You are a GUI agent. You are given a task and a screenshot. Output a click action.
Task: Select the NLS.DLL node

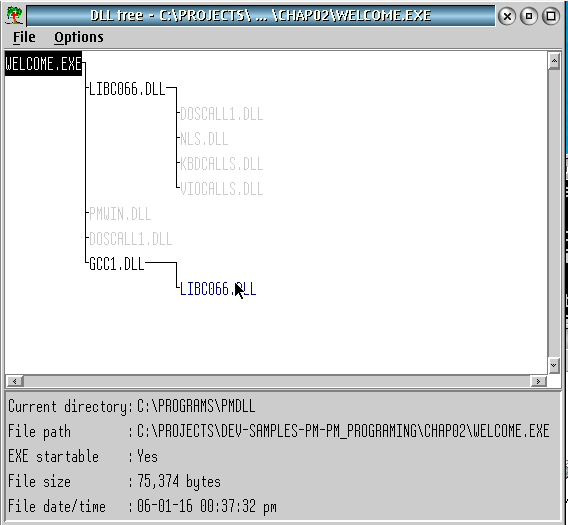(x=204, y=139)
